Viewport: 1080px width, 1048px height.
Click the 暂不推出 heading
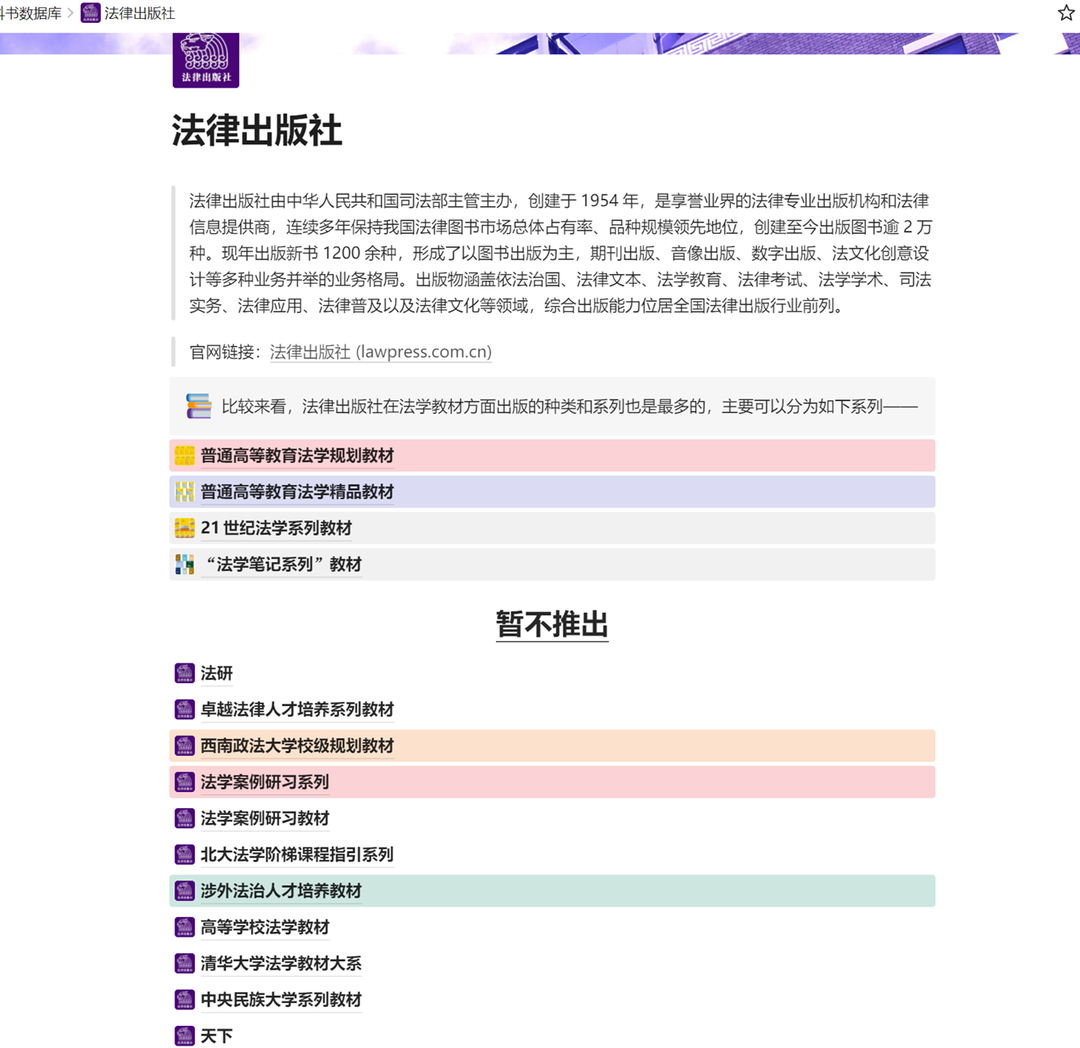click(x=552, y=625)
